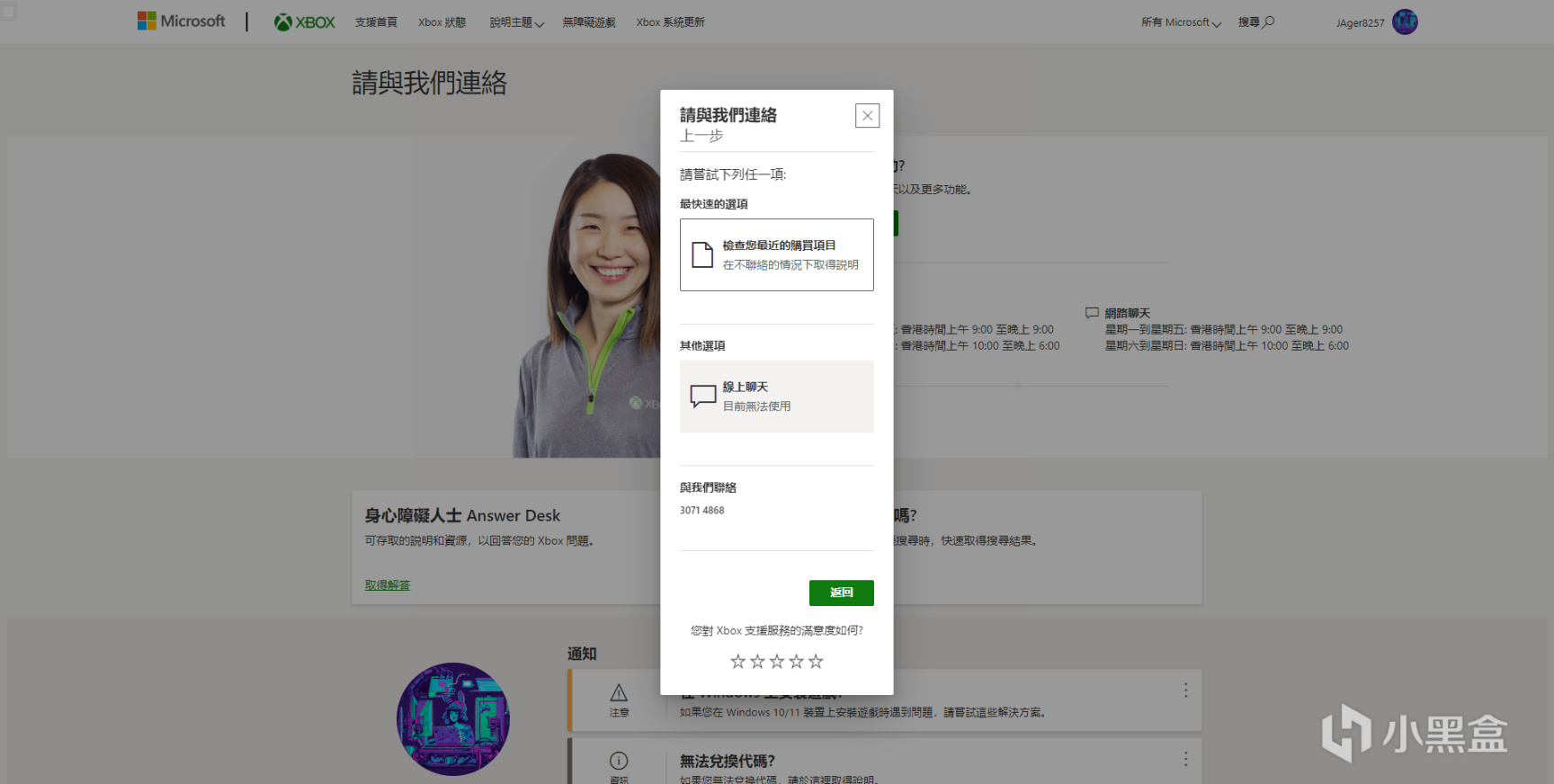Rate support with the second star
Screen dimensions: 1554x784
[757, 662]
